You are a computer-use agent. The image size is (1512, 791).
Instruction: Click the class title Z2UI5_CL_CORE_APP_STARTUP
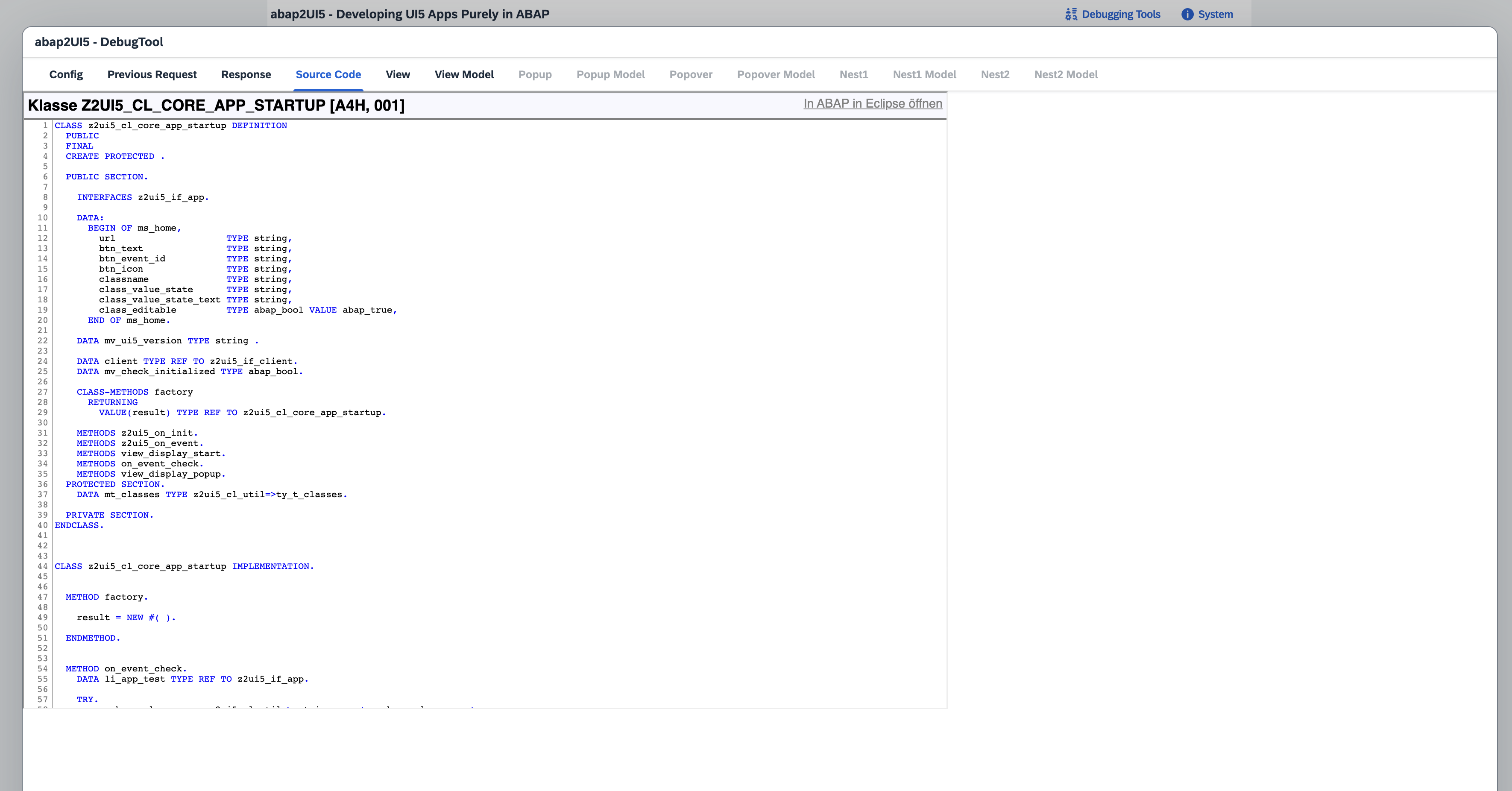tap(217, 105)
